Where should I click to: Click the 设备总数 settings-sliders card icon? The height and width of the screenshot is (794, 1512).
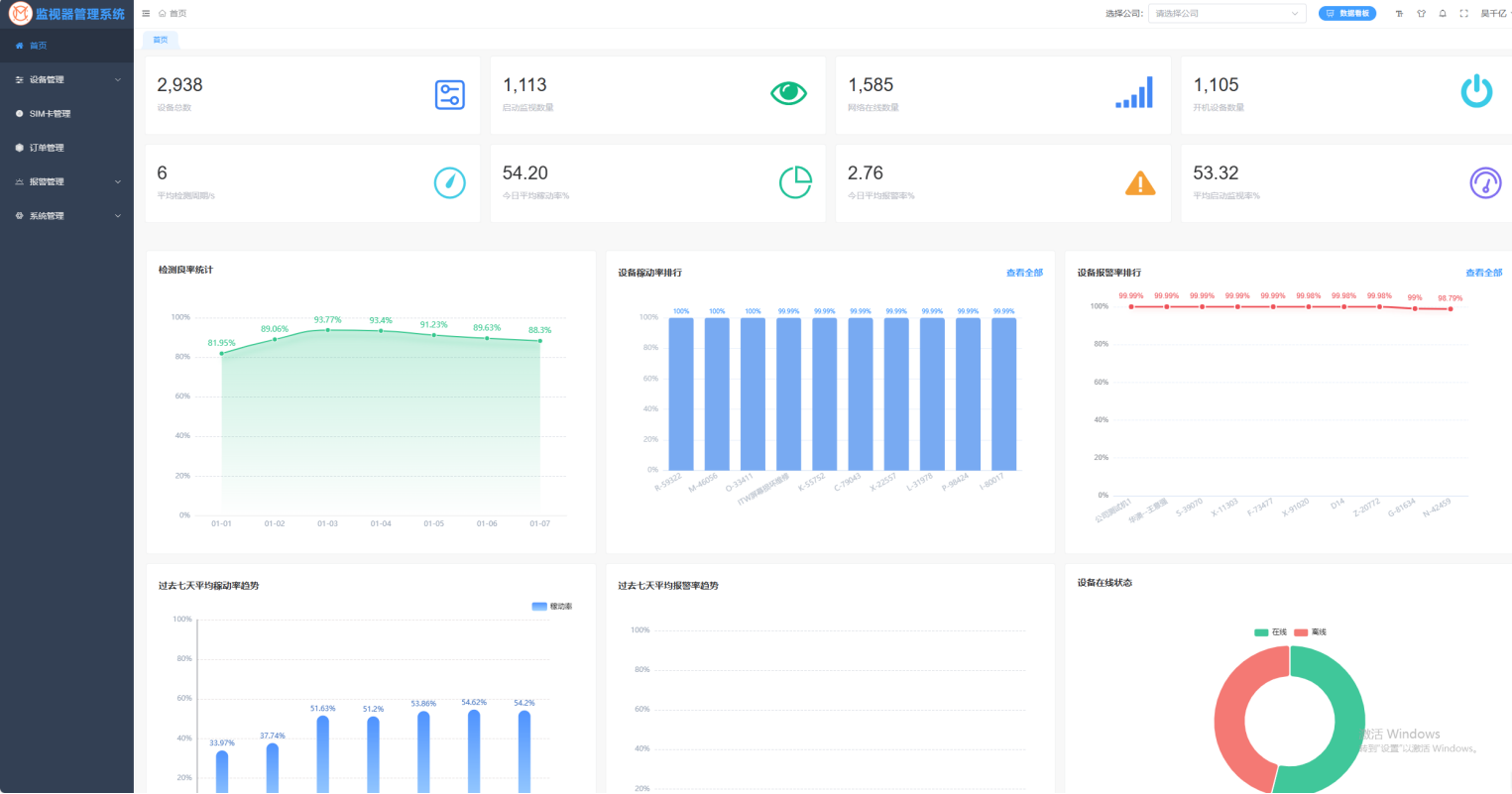450,95
